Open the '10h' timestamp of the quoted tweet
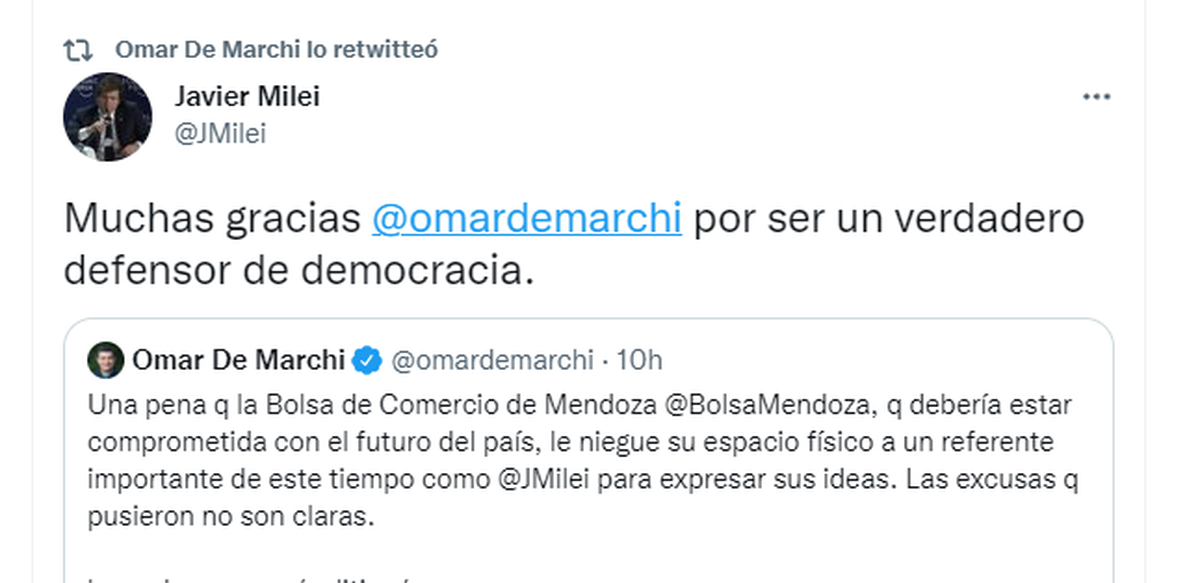This screenshot has width=1200, height=583. (x=640, y=360)
